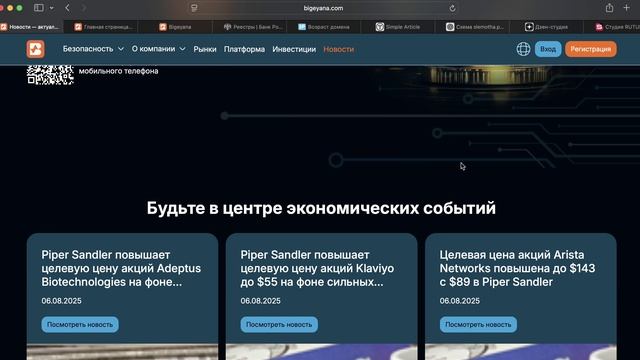
Task: Open the page settings icon in address bar
Action: [194, 8]
